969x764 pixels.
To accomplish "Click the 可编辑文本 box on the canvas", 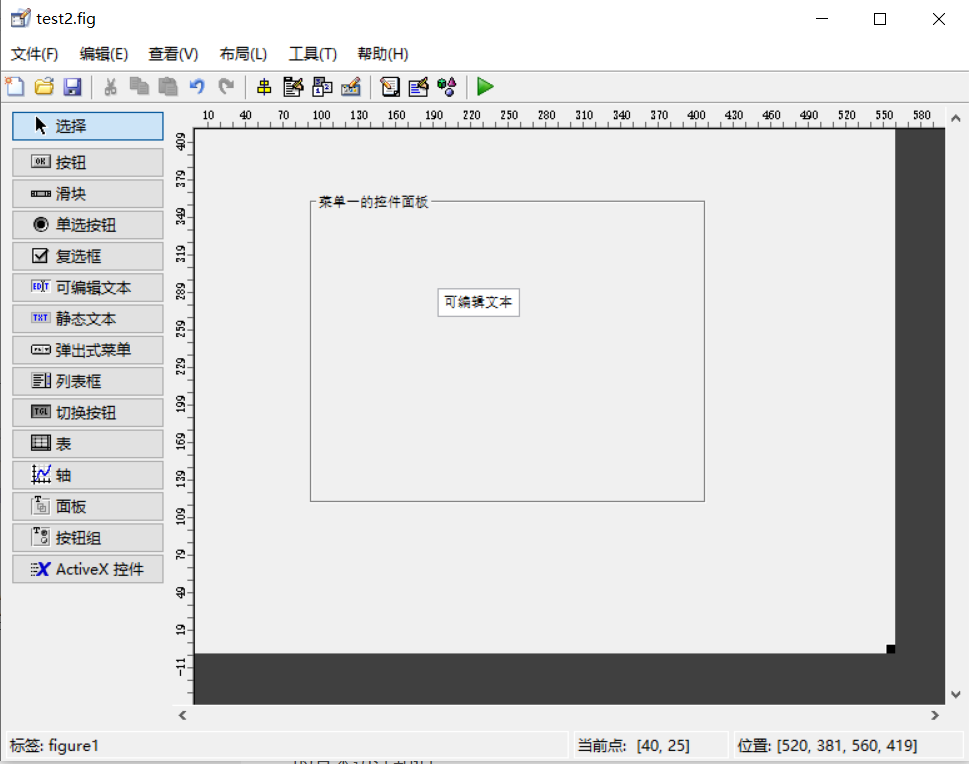I will click(x=478, y=302).
